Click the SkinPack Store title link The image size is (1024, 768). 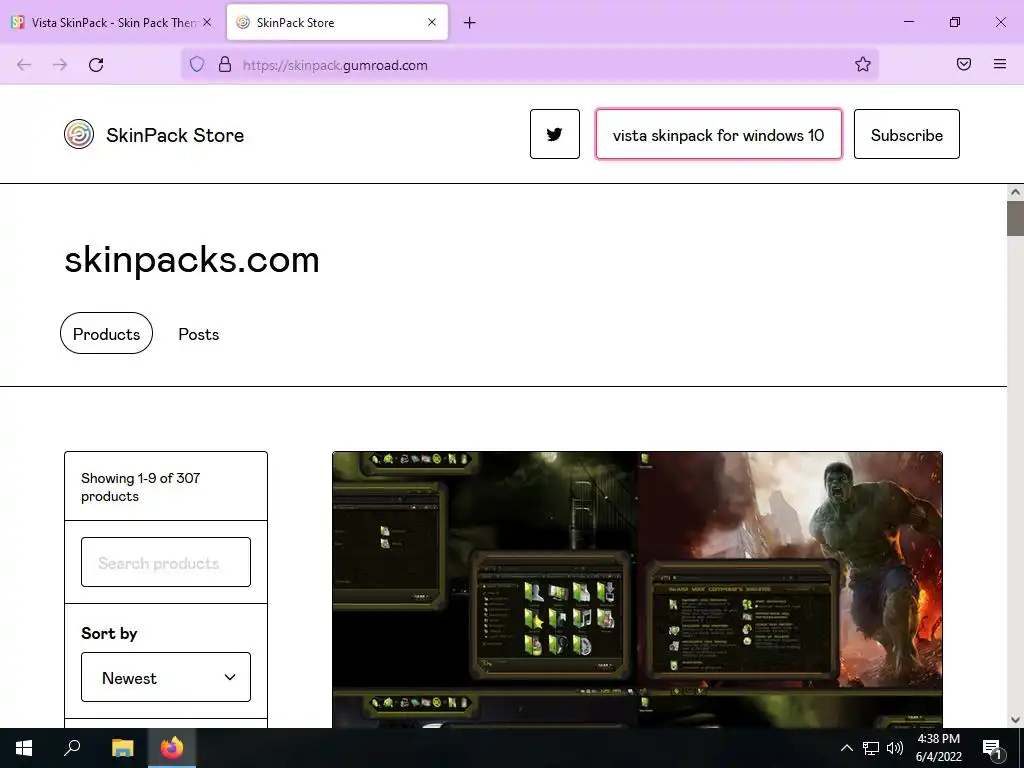[x=175, y=135]
